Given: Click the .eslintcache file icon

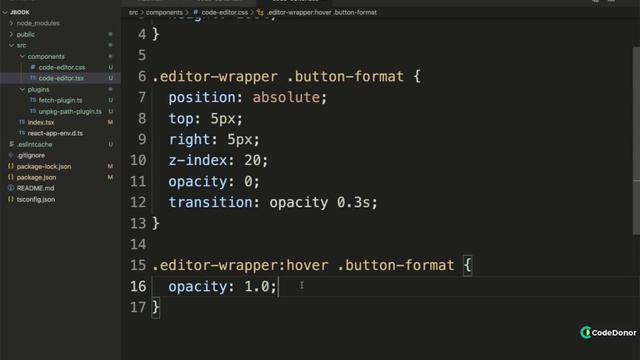Looking at the screenshot, I should [x=11, y=144].
